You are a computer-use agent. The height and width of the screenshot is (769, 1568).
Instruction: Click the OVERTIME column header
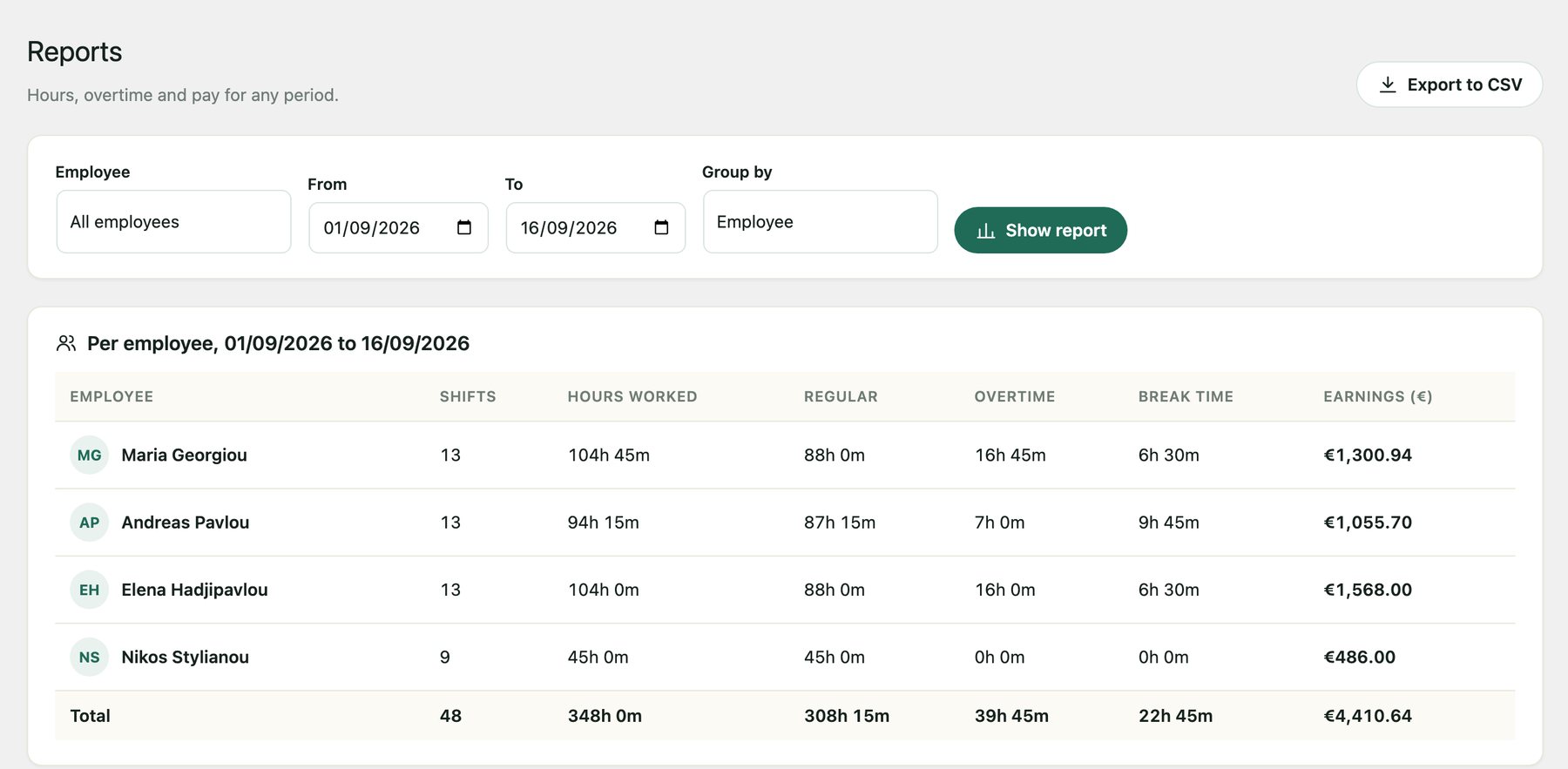click(x=1015, y=396)
